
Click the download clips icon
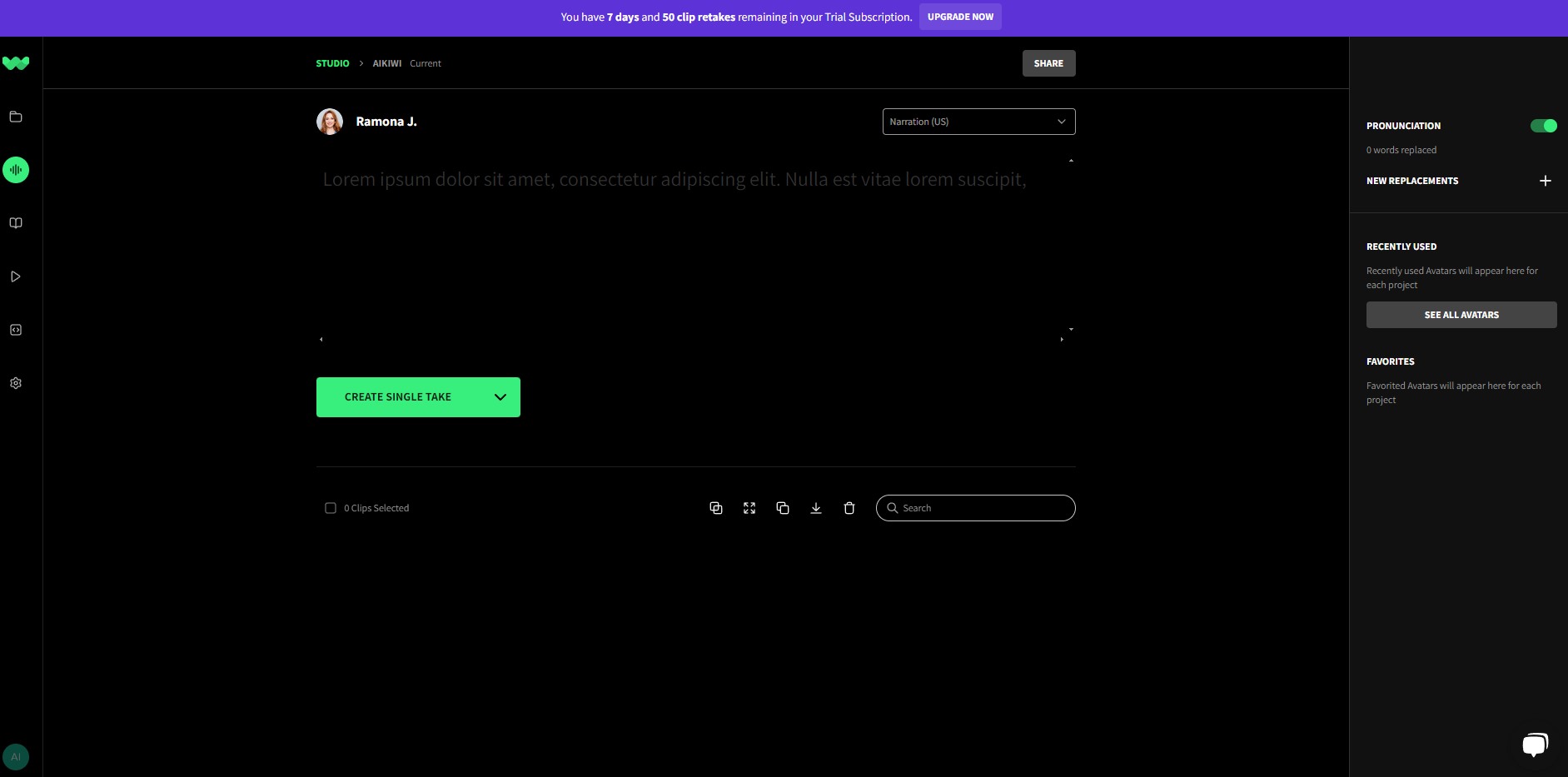pyautogui.click(x=816, y=508)
